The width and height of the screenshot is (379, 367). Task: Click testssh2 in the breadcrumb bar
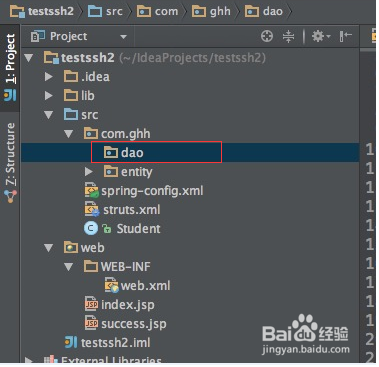pos(42,11)
